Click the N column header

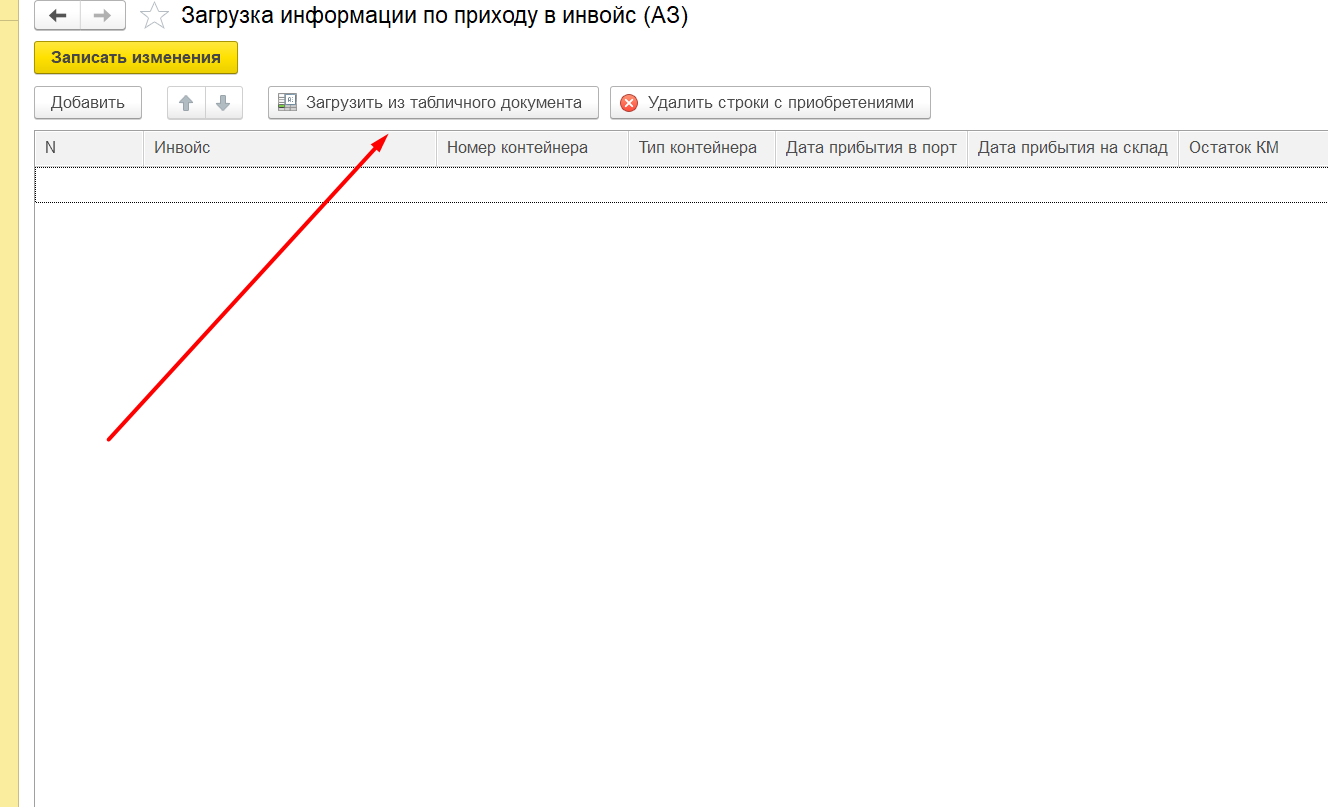click(89, 148)
